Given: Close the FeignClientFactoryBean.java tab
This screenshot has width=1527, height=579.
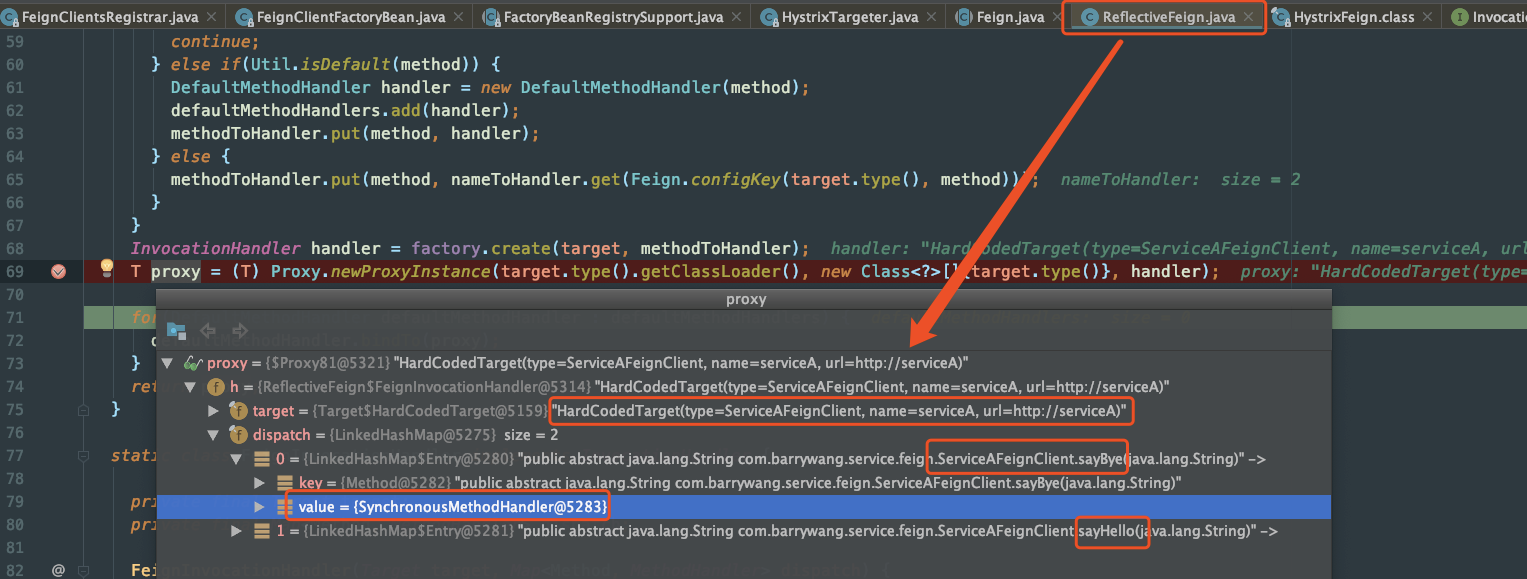Looking at the screenshot, I should coord(459,18).
